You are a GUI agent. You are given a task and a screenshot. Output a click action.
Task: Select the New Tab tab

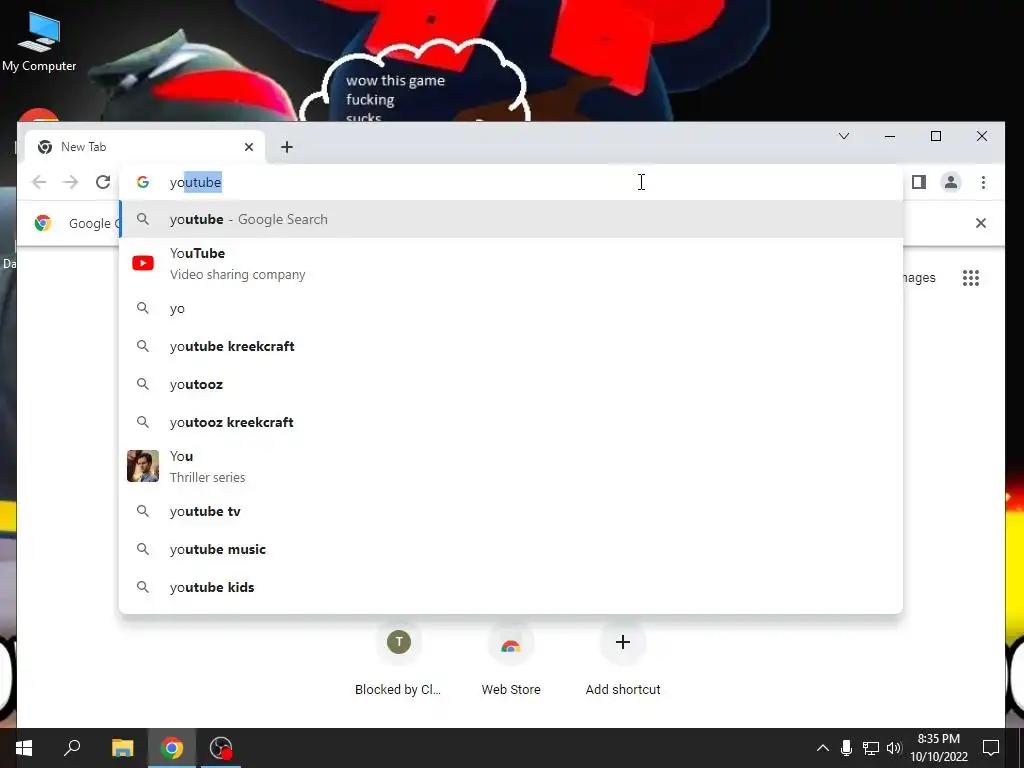144,147
